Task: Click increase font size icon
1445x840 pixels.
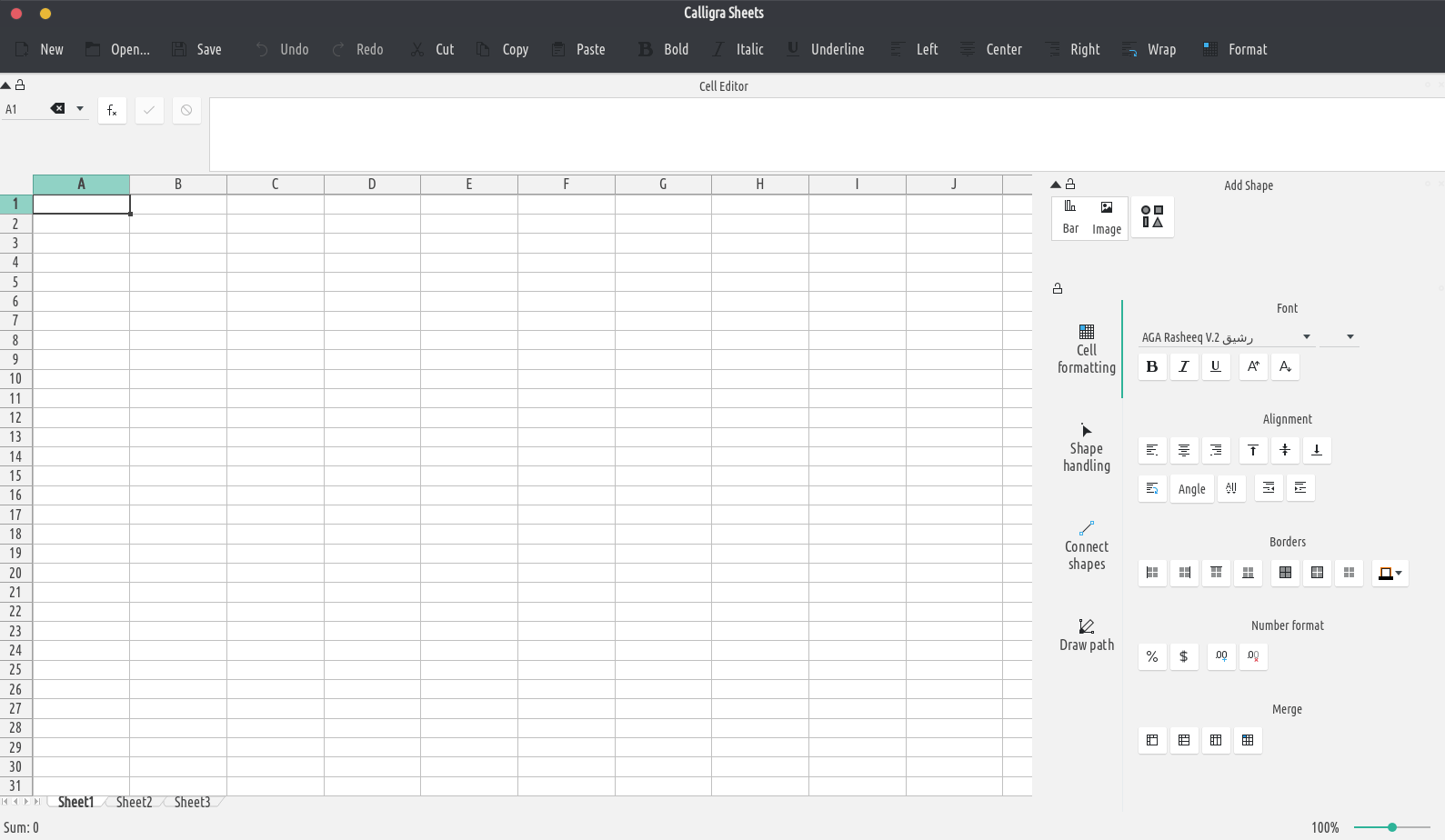Action: coord(1253,366)
